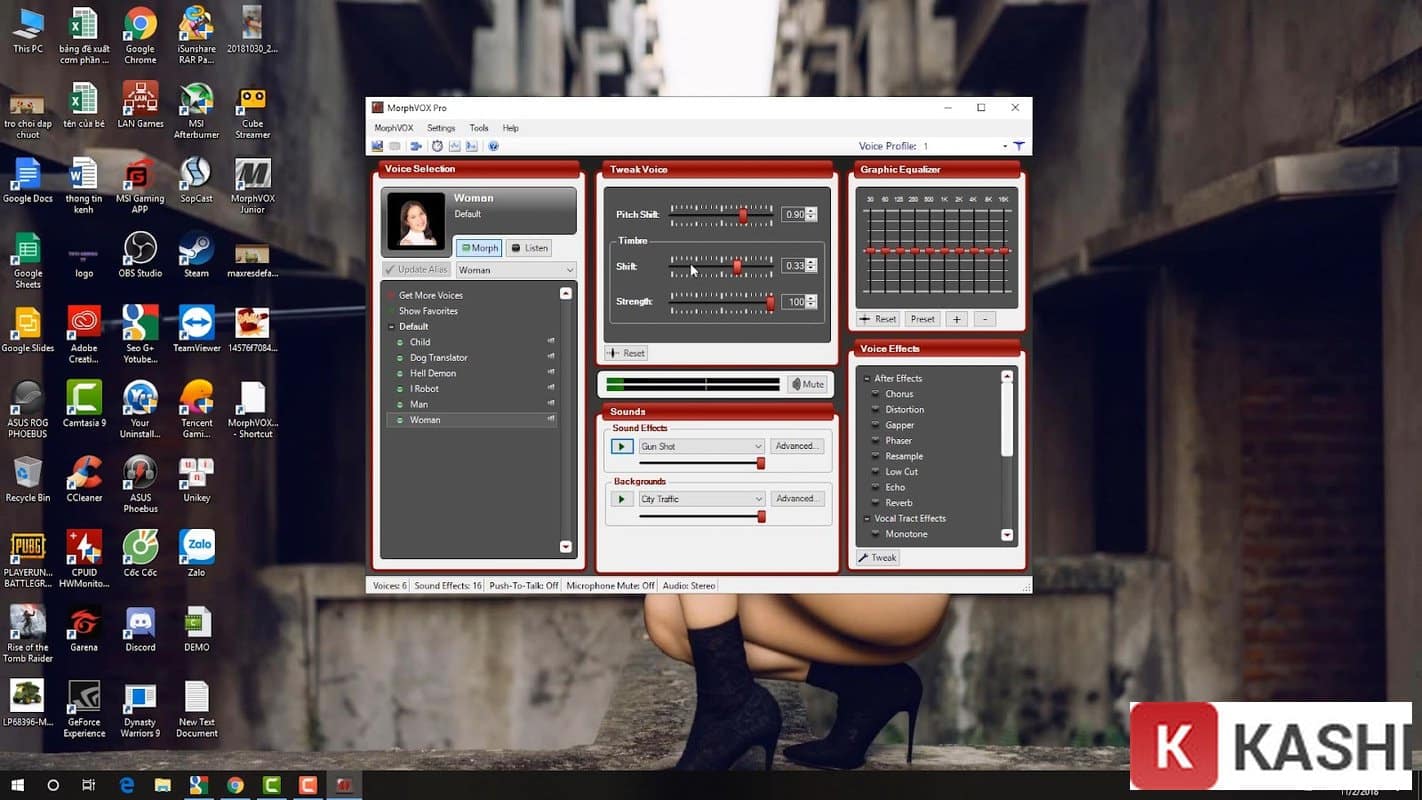The height and width of the screenshot is (800, 1422).
Task: Enable the Distortion effect toggle
Action: pyautogui.click(x=875, y=410)
